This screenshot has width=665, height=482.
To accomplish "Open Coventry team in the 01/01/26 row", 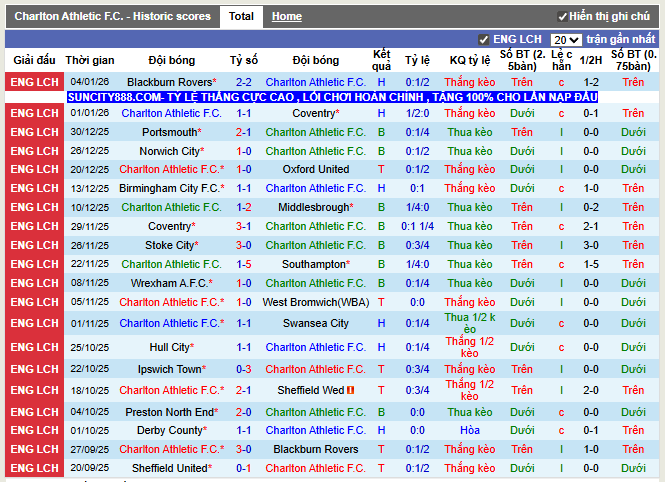I will 316,114.
